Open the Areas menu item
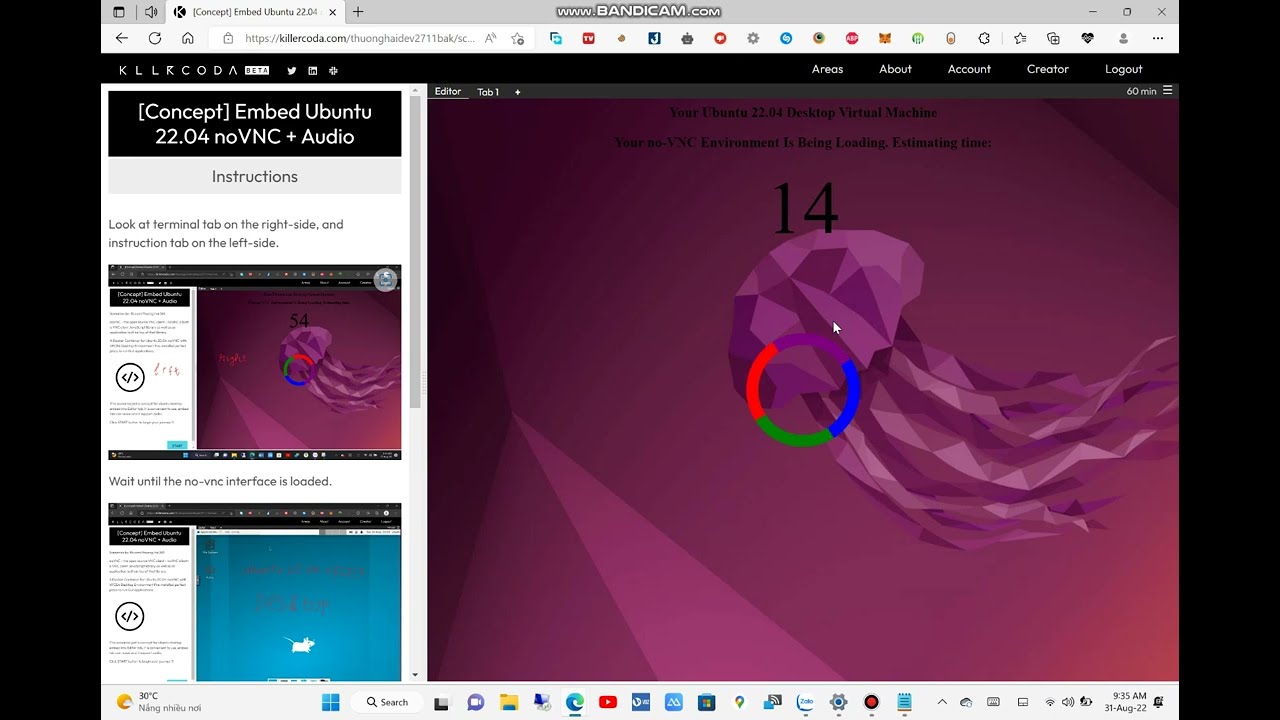1280x720 pixels. [x=828, y=69]
